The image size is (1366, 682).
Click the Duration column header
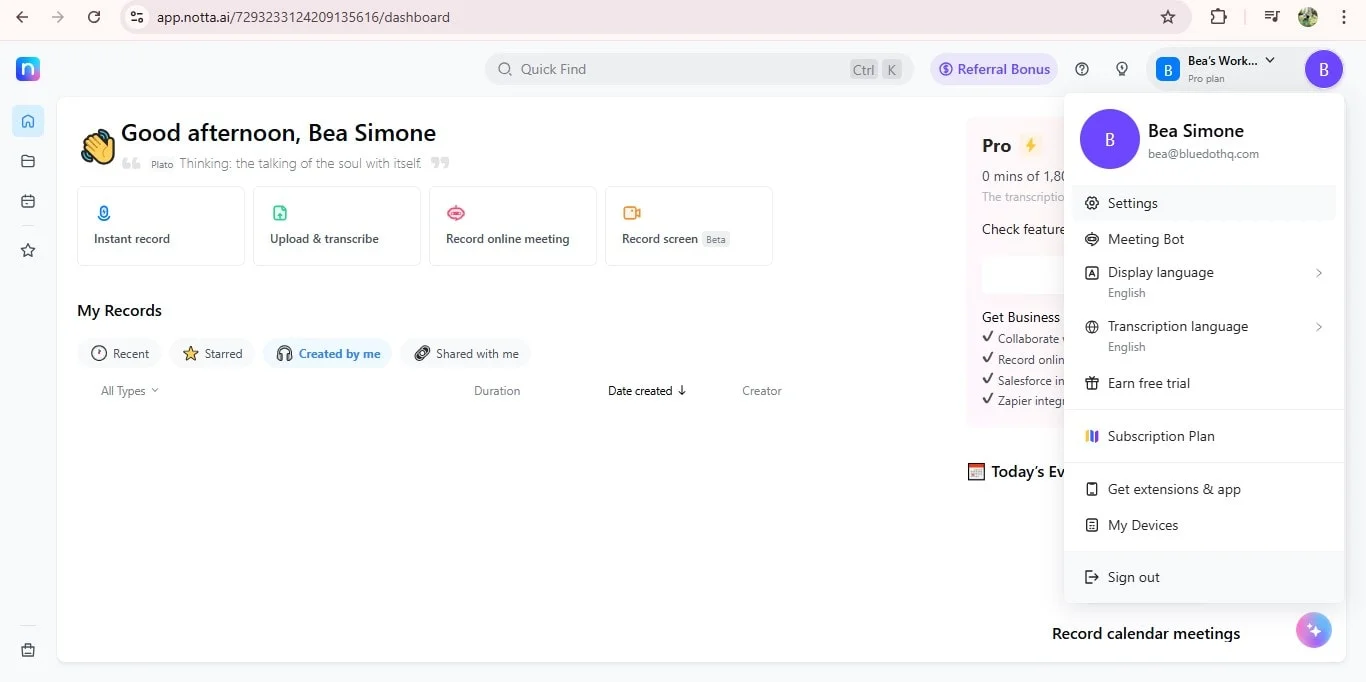coord(497,391)
